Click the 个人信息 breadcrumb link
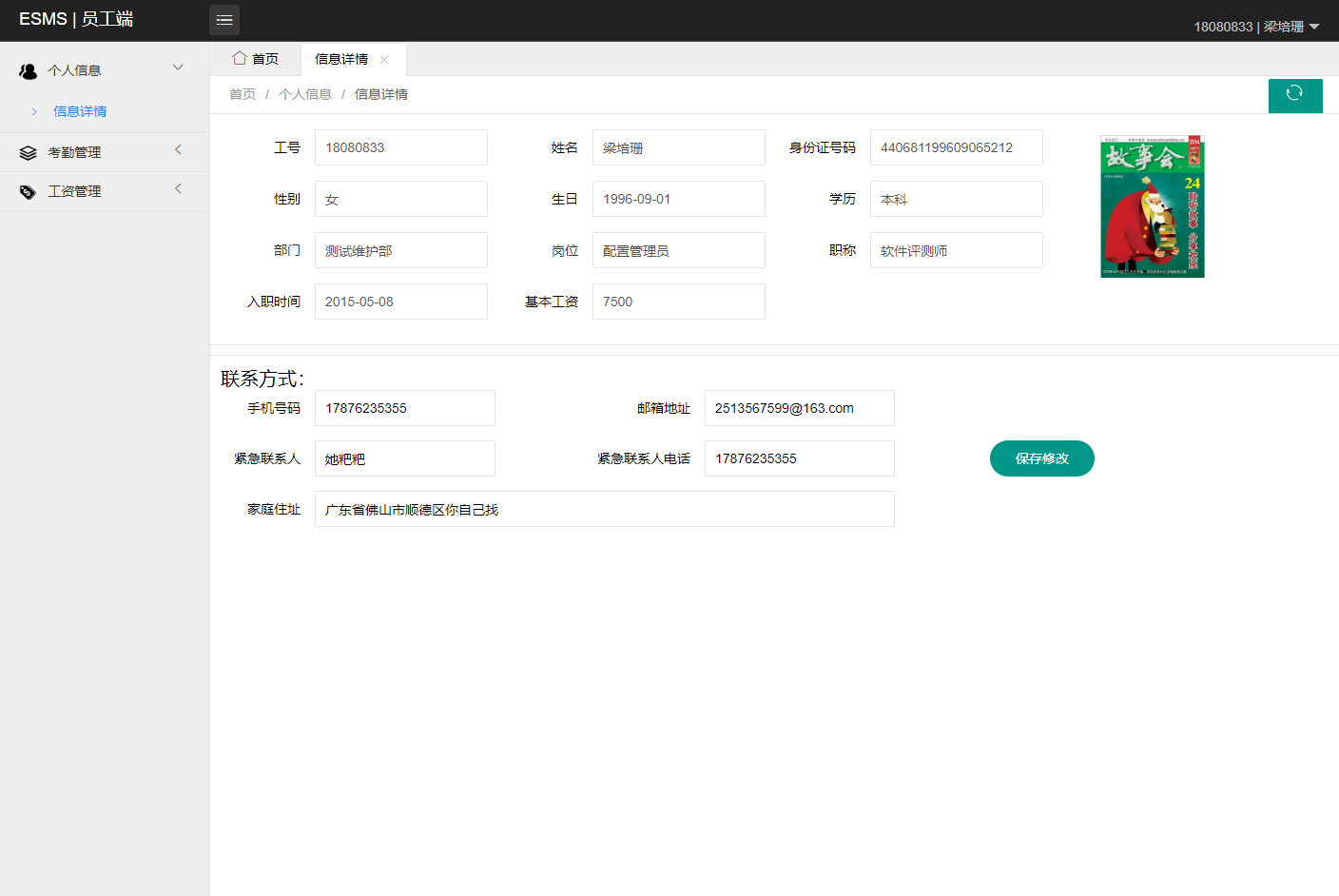The image size is (1339, 896). coord(304,94)
